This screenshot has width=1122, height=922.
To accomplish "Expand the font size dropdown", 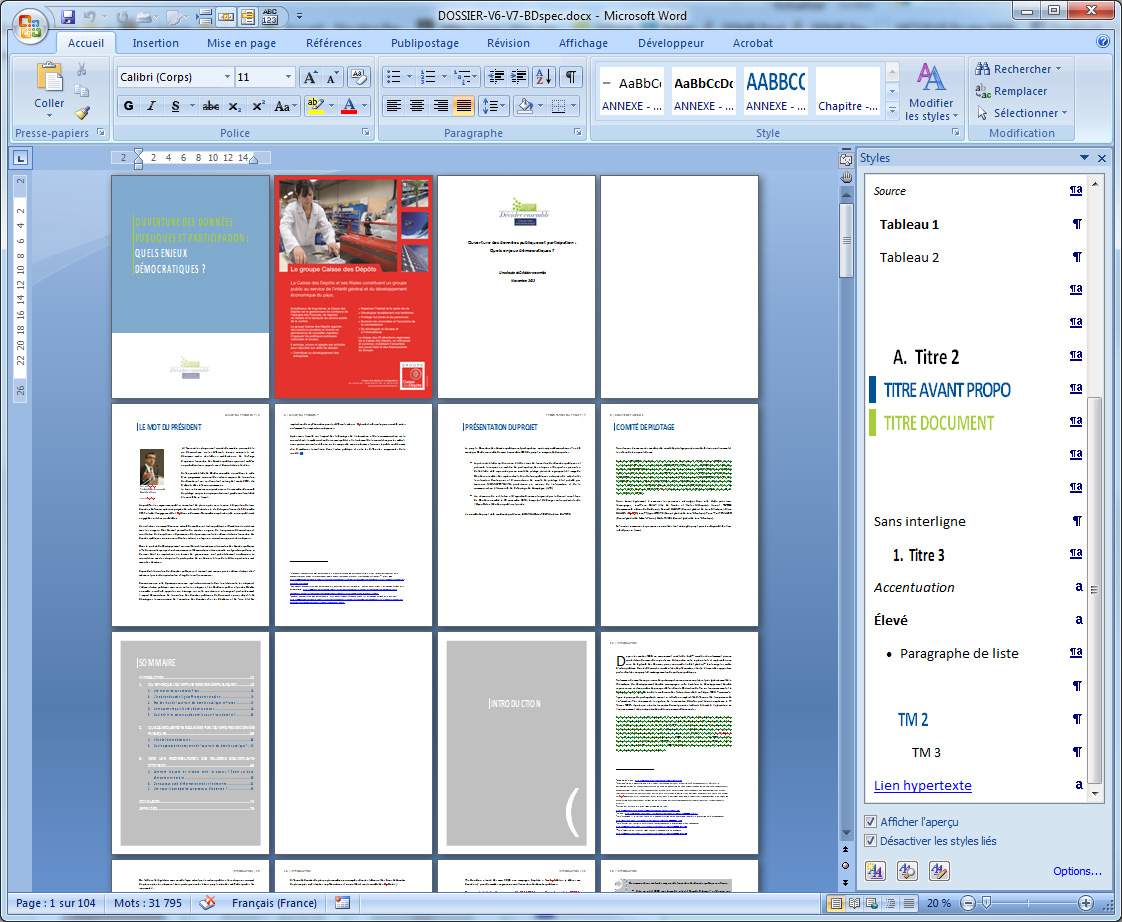I will pyautogui.click(x=289, y=77).
